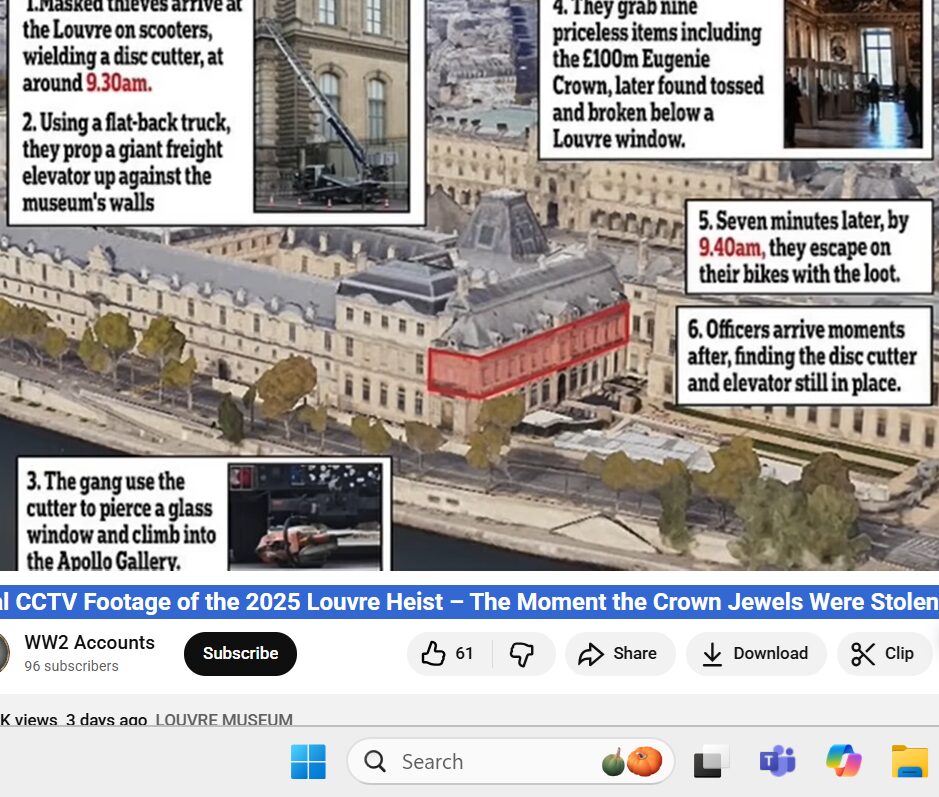Click the disc cutter photo in the video
This screenshot has width=939, height=797.
click(305, 515)
